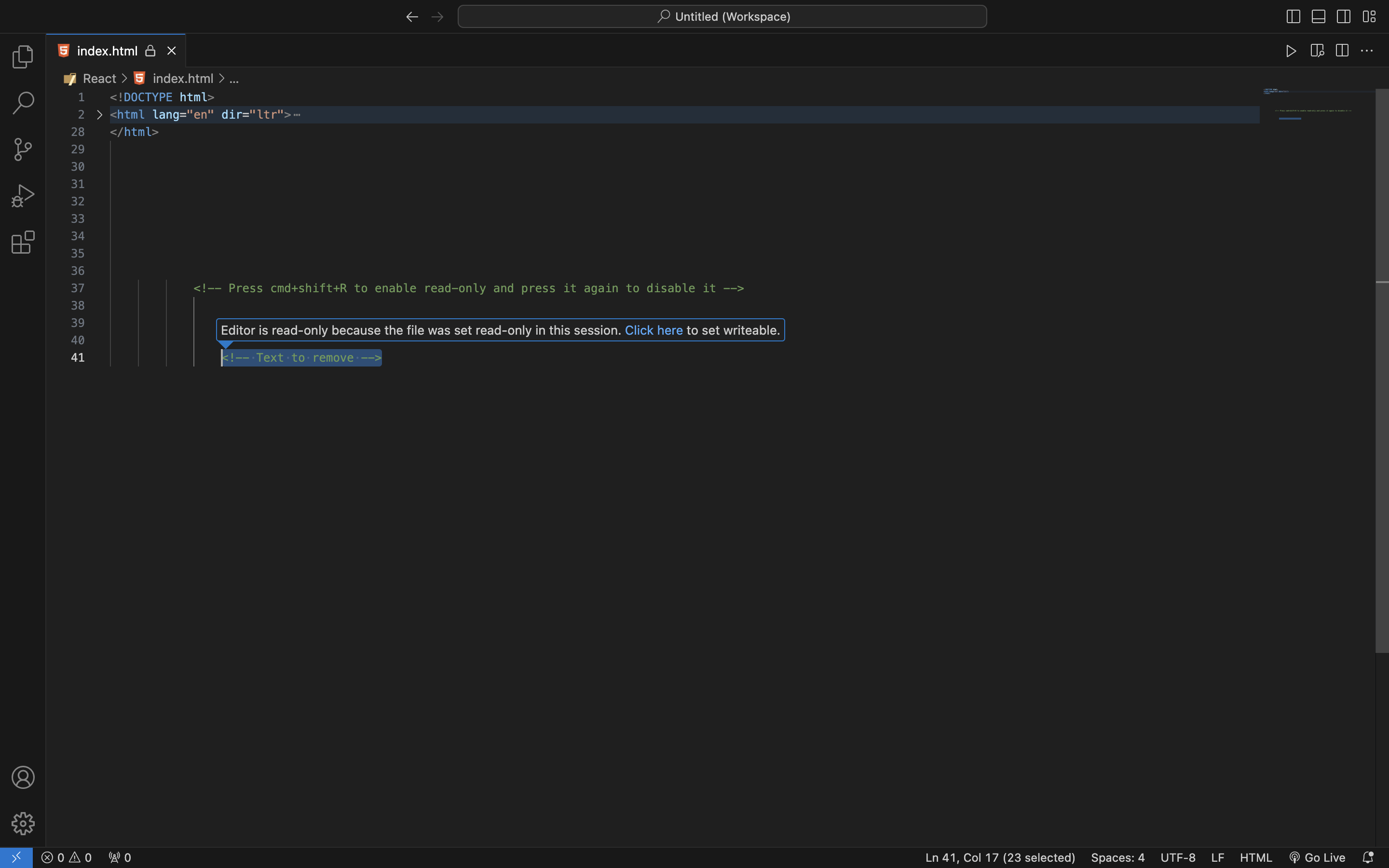The image size is (1389, 868).
Task: Open more editor actions menu
Action: (1367, 51)
